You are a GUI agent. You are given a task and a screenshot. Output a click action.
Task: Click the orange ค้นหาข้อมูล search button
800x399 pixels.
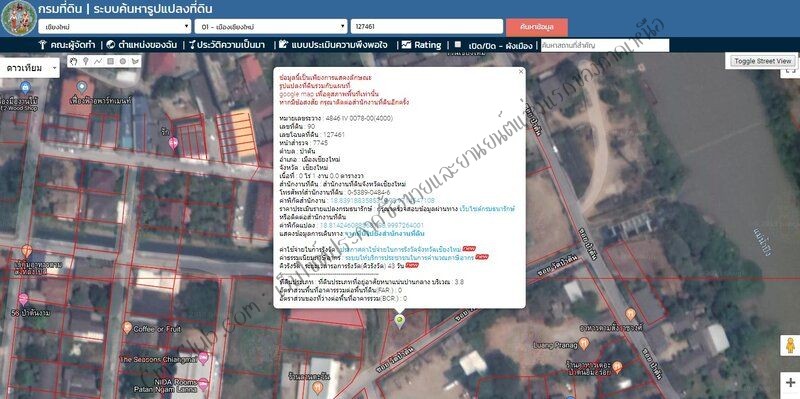coord(537,27)
